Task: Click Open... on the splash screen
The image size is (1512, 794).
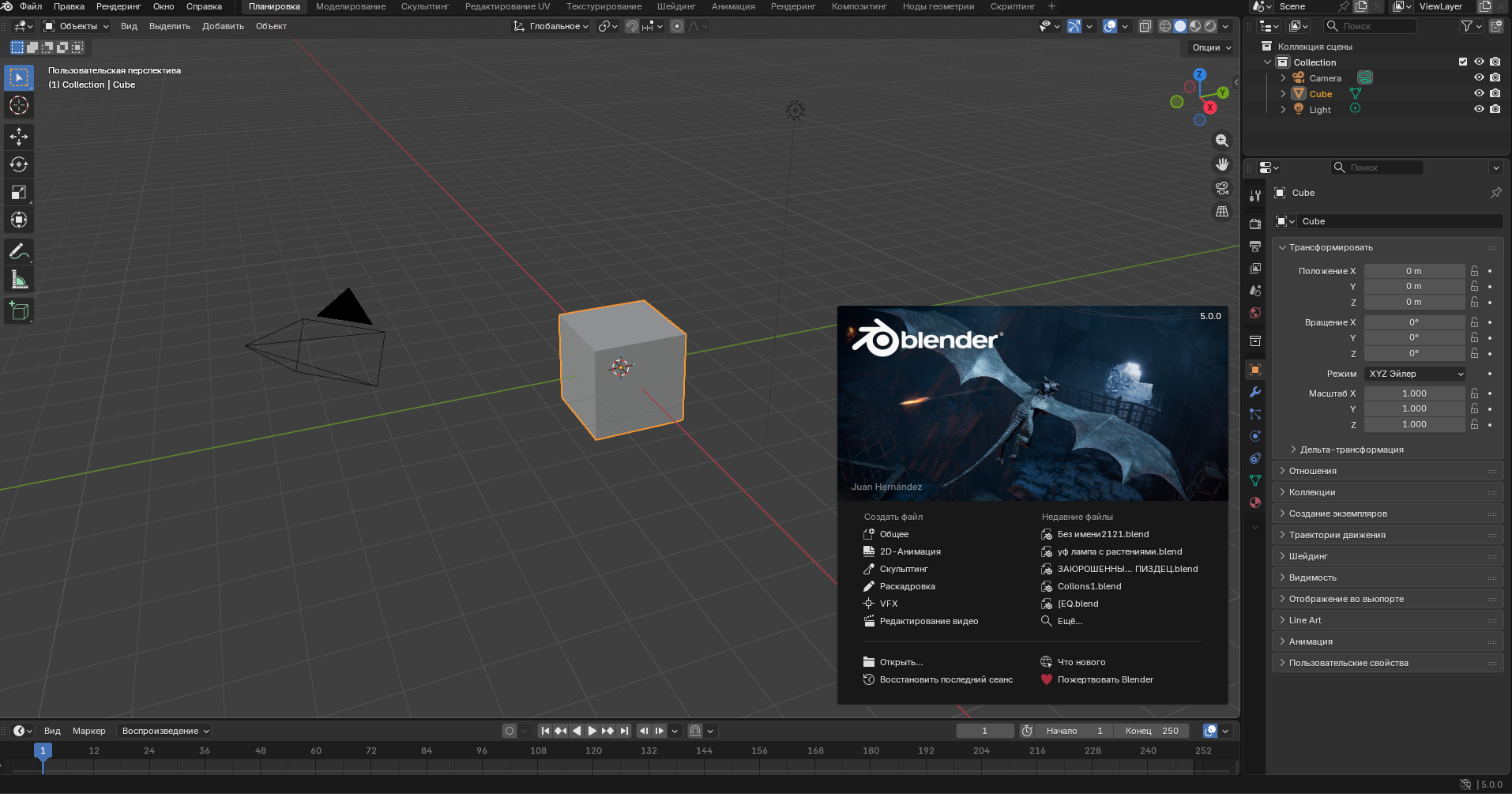Action: click(901, 662)
